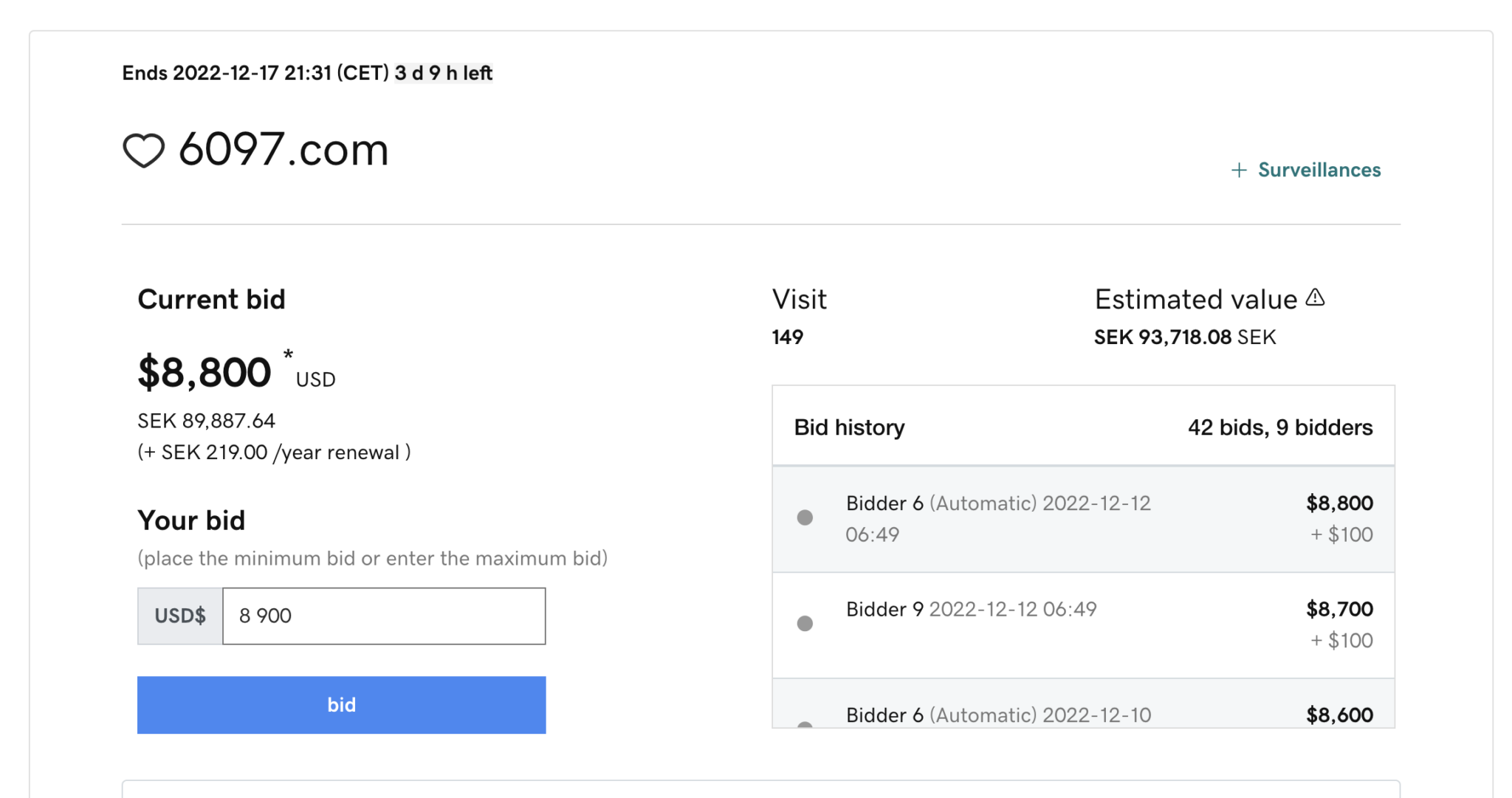
Task: Click the USD$ currency prefix label
Action: click(180, 616)
